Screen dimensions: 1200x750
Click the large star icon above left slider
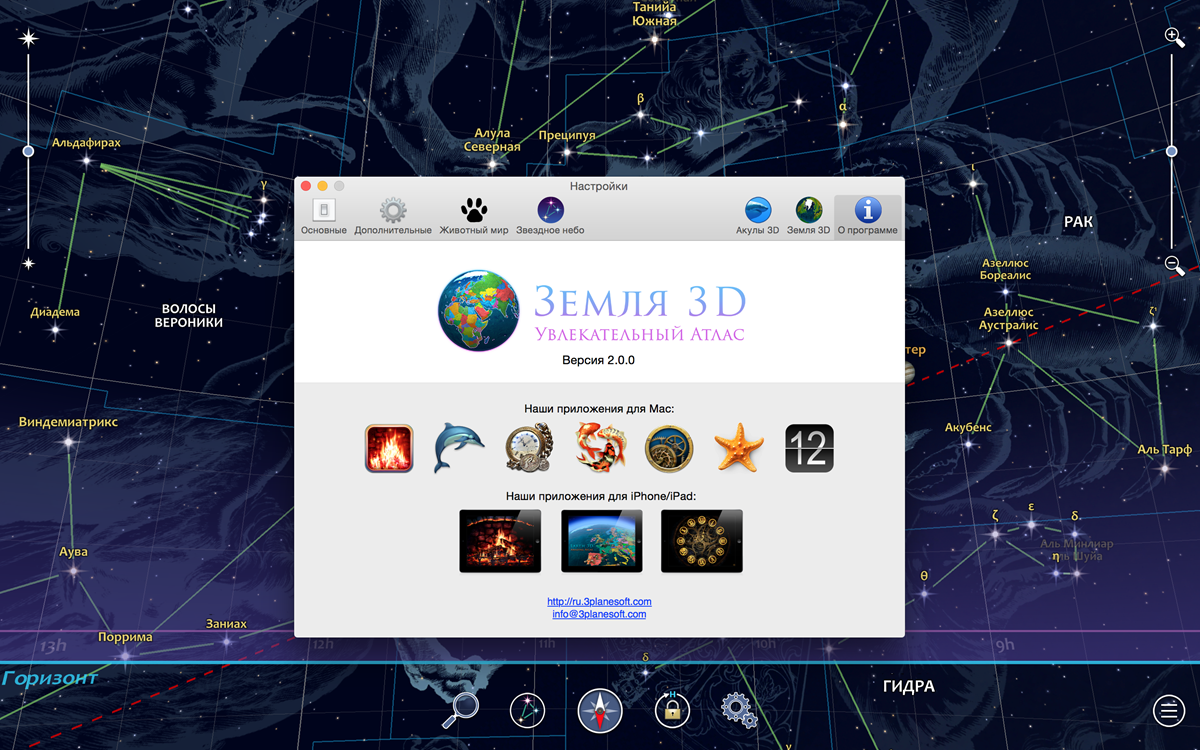[28, 39]
